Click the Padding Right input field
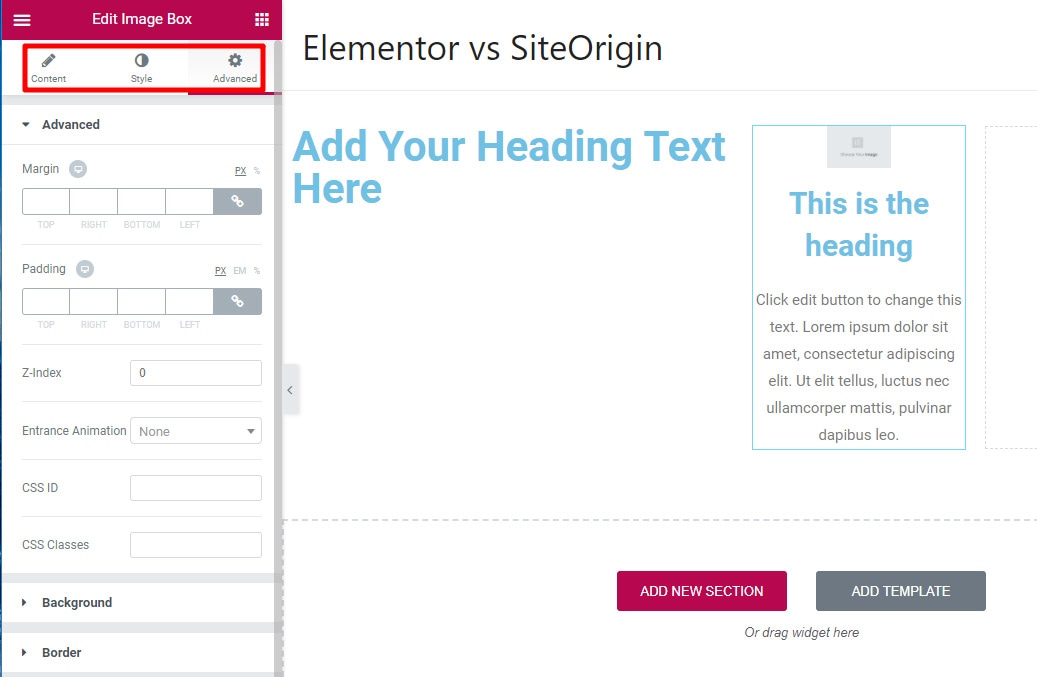 pyautogui.click(x=93, y=301)
